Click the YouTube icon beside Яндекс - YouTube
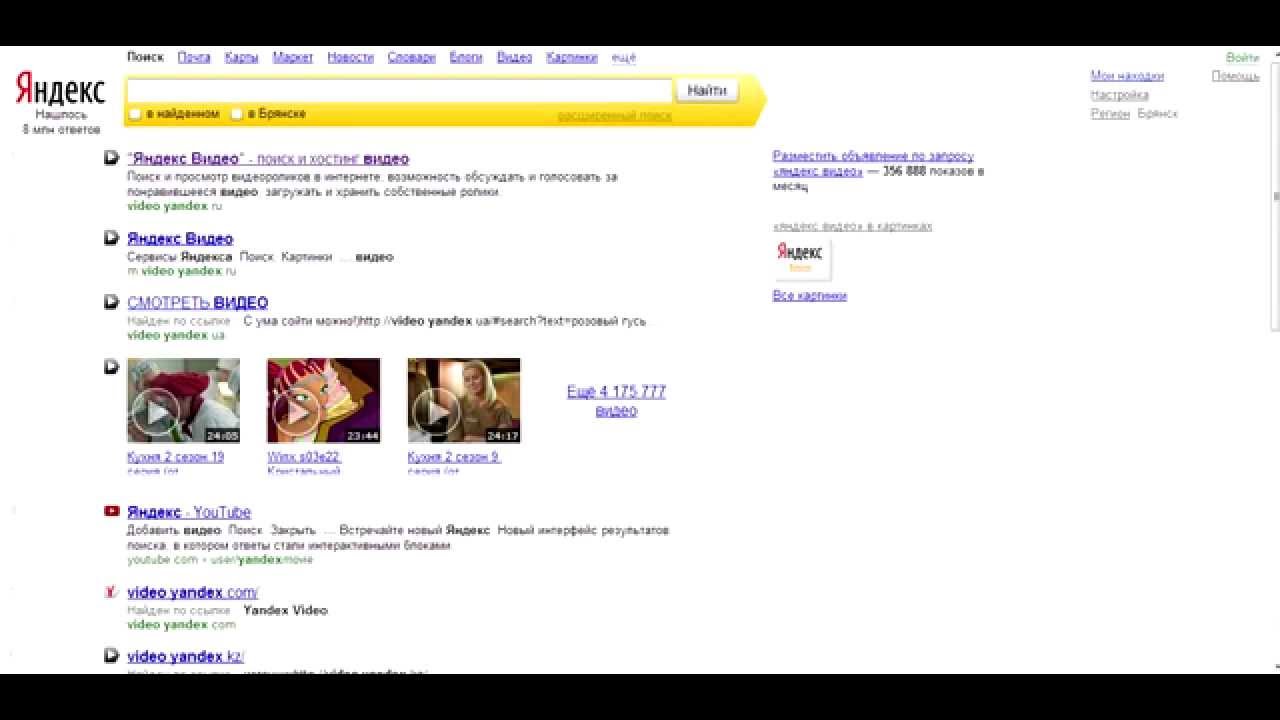This screenshot has width=1280, height=720. coord(112,511)
